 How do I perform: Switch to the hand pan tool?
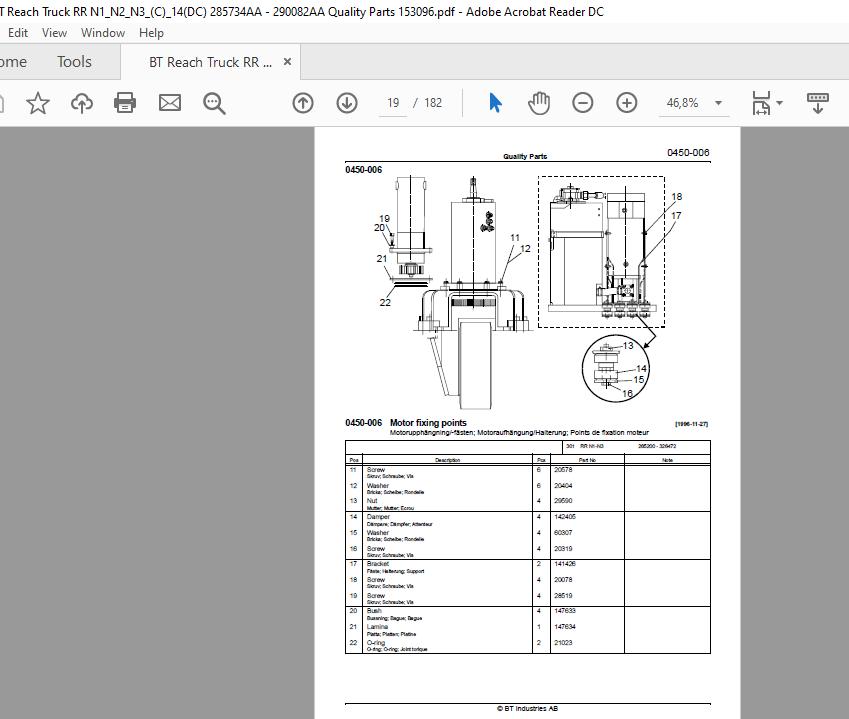tap(539, 103)
